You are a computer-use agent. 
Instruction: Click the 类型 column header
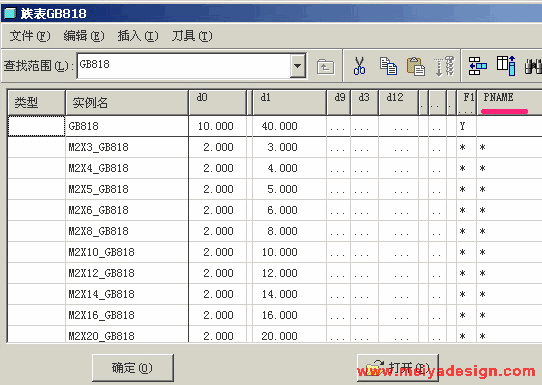(x=36, y=103)
